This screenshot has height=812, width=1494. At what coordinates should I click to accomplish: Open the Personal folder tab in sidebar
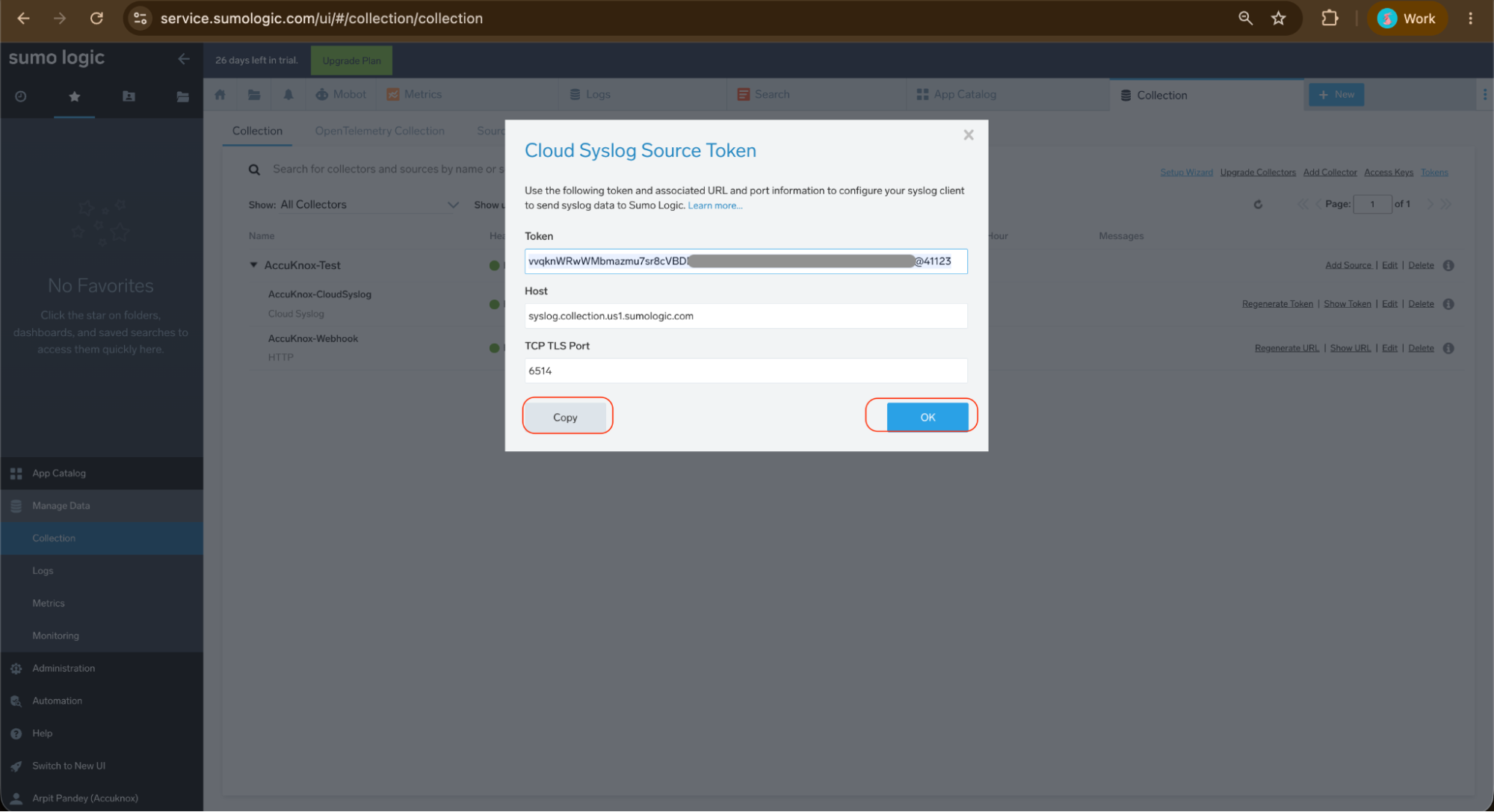(129, 96)
